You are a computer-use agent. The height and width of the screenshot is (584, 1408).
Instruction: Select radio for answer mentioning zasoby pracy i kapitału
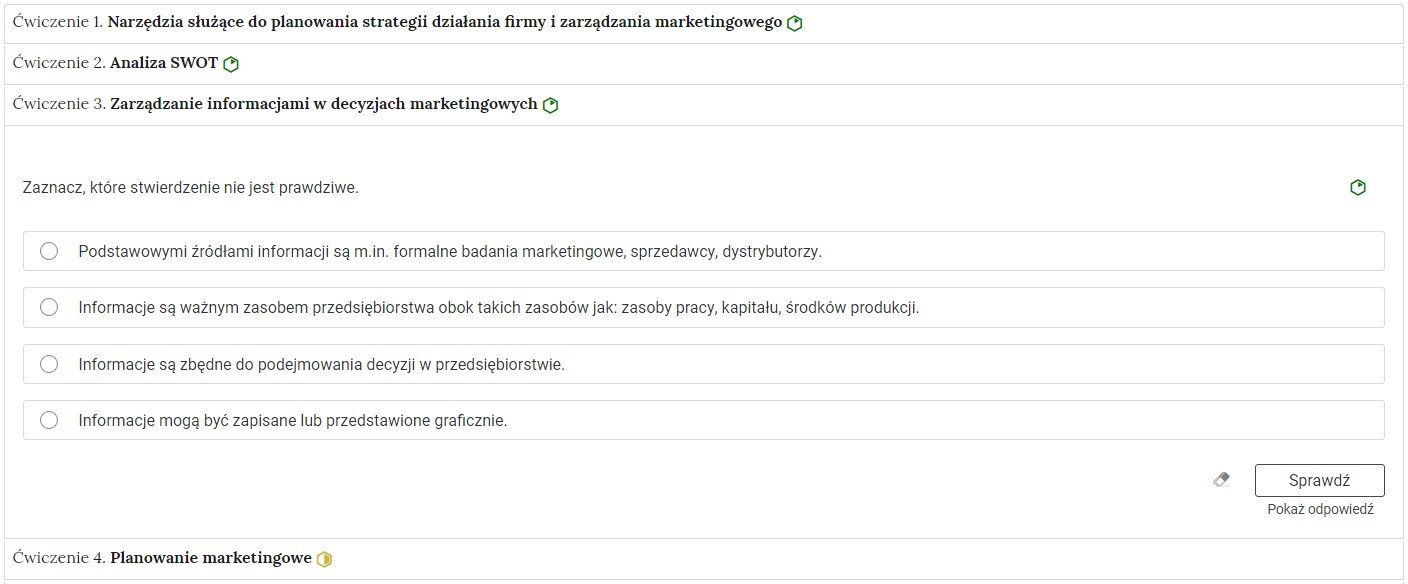[x=49, y=307]
